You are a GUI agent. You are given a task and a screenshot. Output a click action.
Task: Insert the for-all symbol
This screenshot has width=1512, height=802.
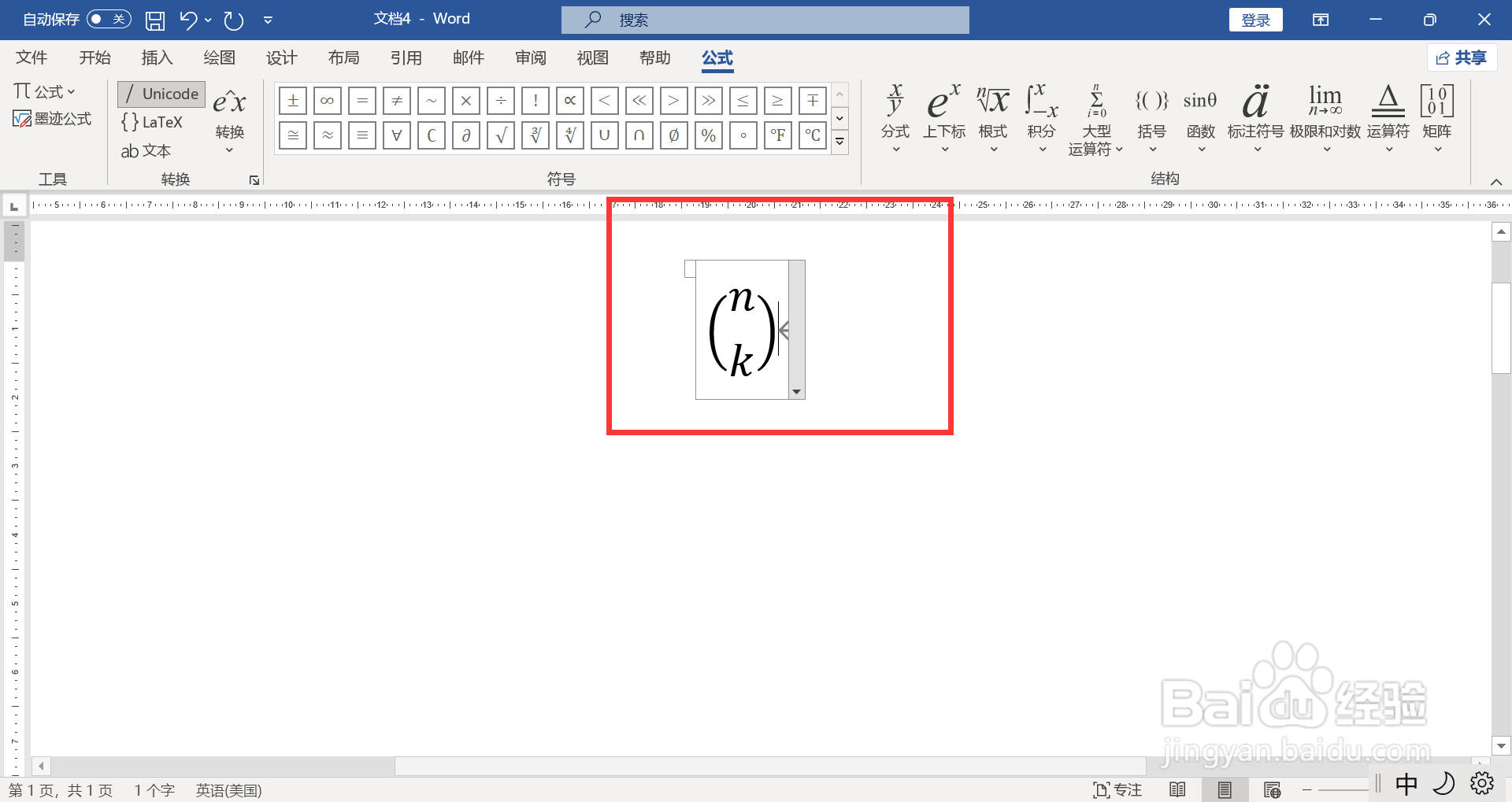[397, 135]
